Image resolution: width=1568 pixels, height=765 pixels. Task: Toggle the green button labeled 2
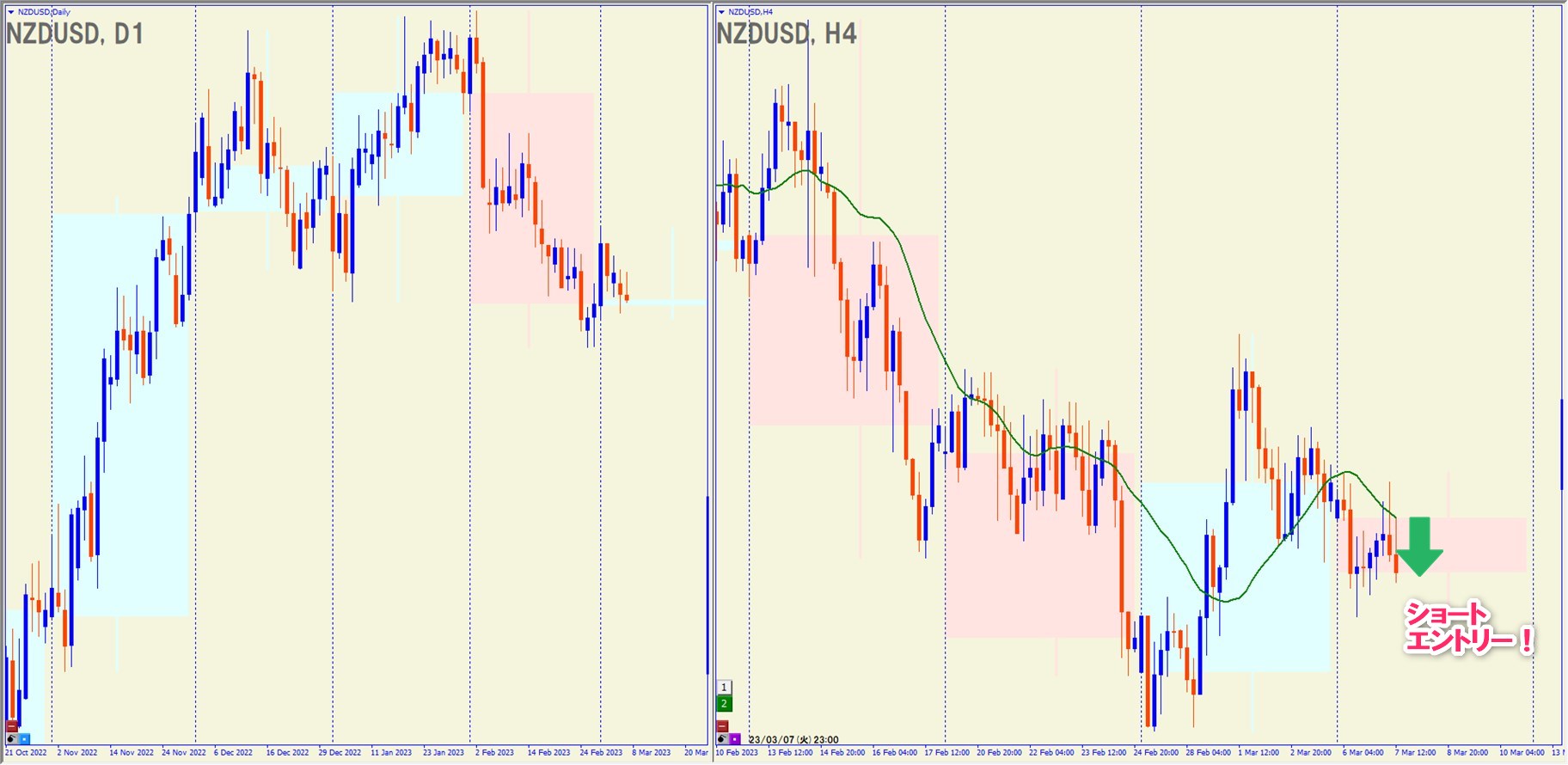(x=724, y=704)
